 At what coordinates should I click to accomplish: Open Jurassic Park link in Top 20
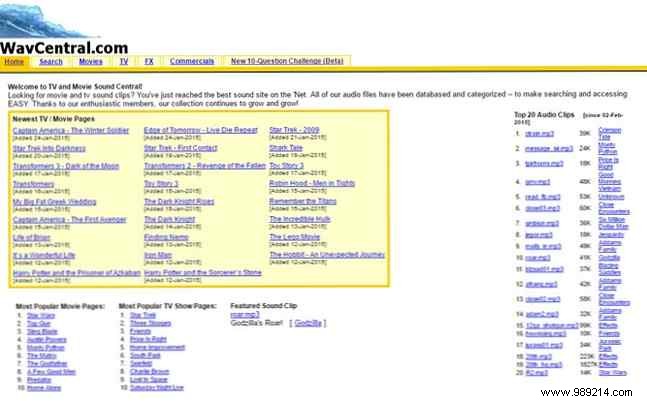610,345
